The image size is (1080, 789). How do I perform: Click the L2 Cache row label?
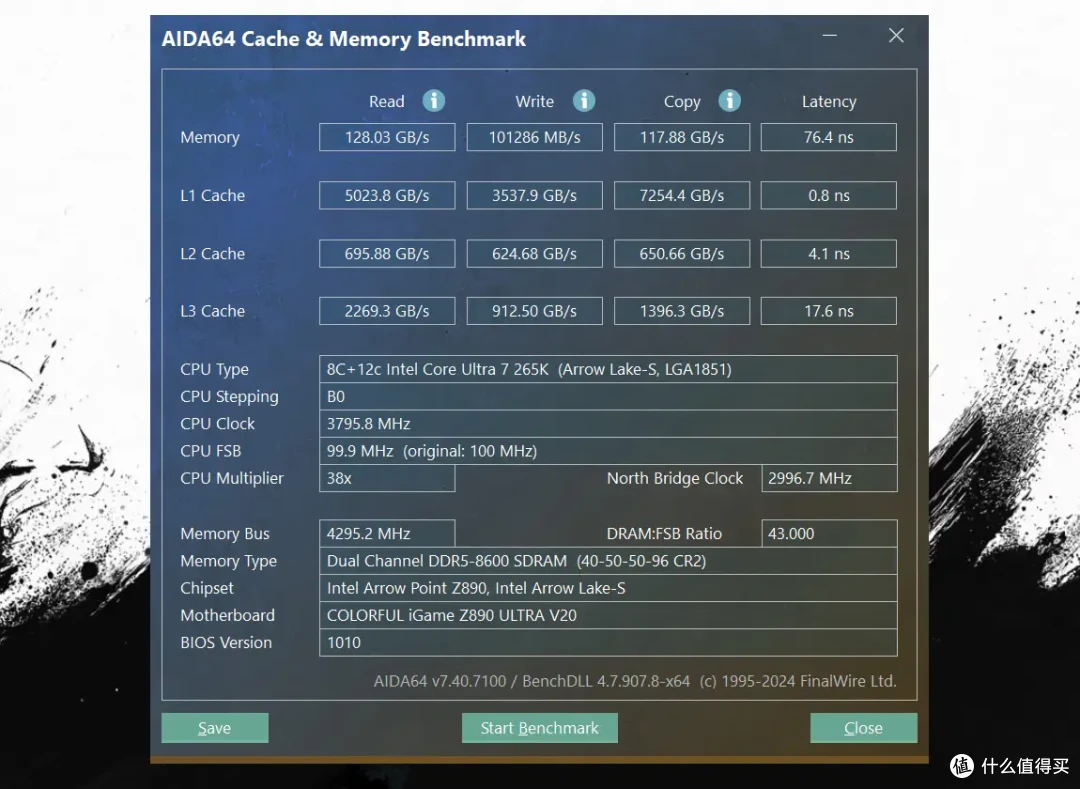tap(213, 253)
